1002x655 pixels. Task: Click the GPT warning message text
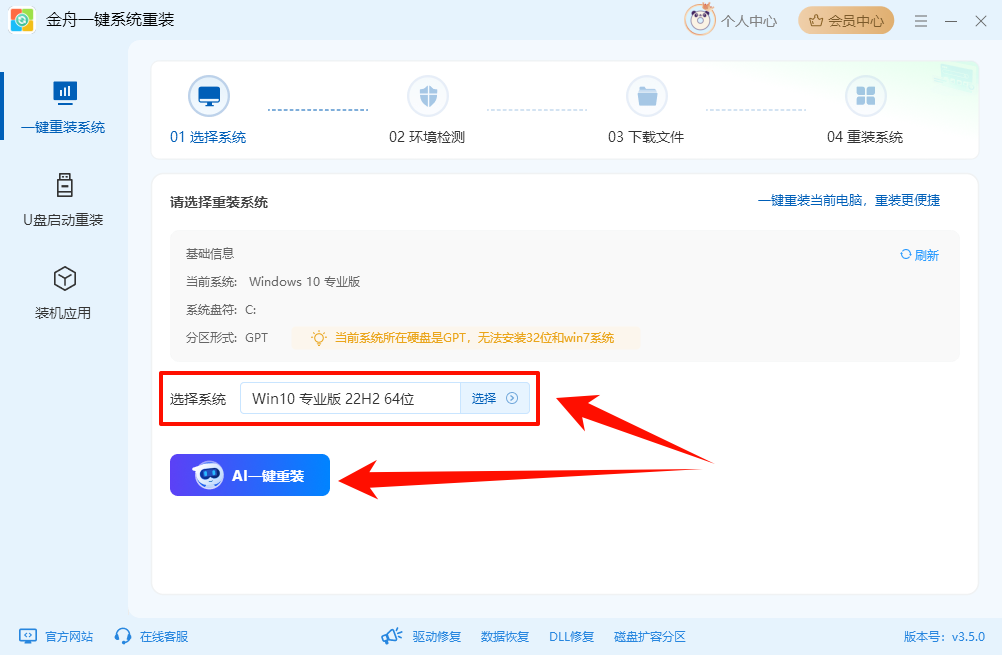474,338
